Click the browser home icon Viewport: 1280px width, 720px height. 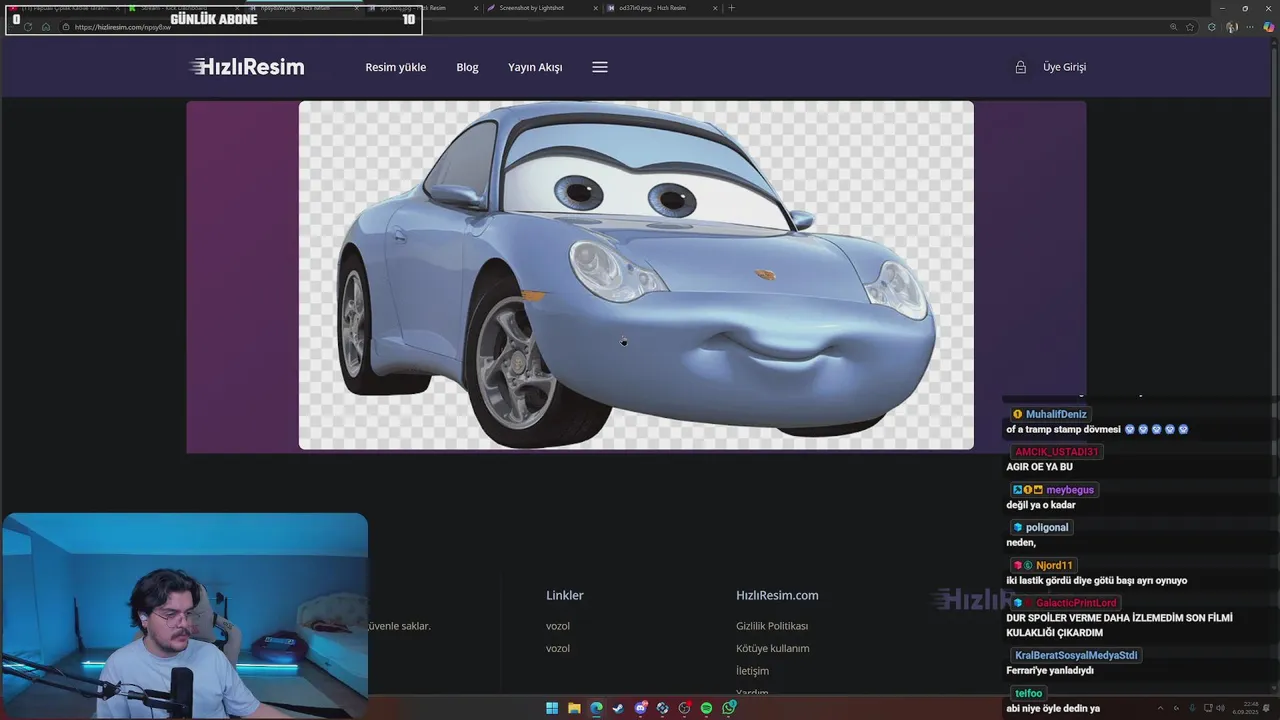[46, 27]
